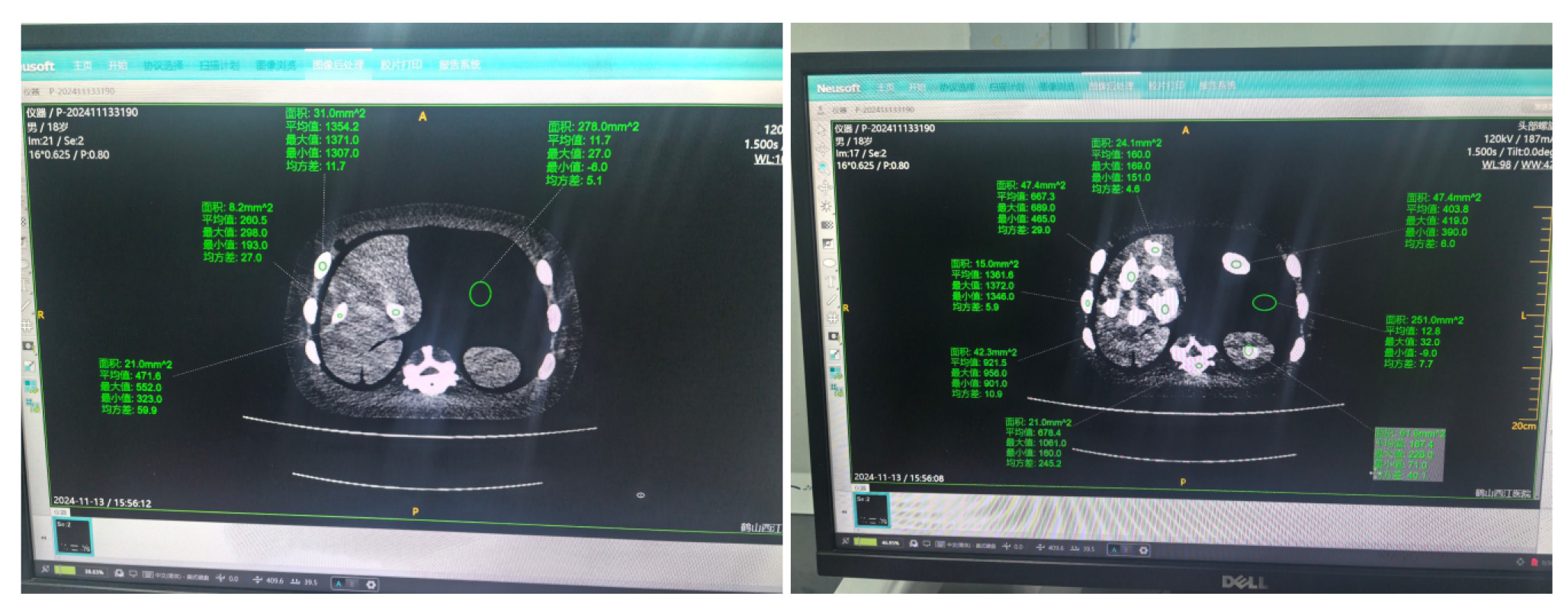The image size is (1568, 613).
Task: Toggle the A mode button in right status bar
Action: [x=1114, y=549]
